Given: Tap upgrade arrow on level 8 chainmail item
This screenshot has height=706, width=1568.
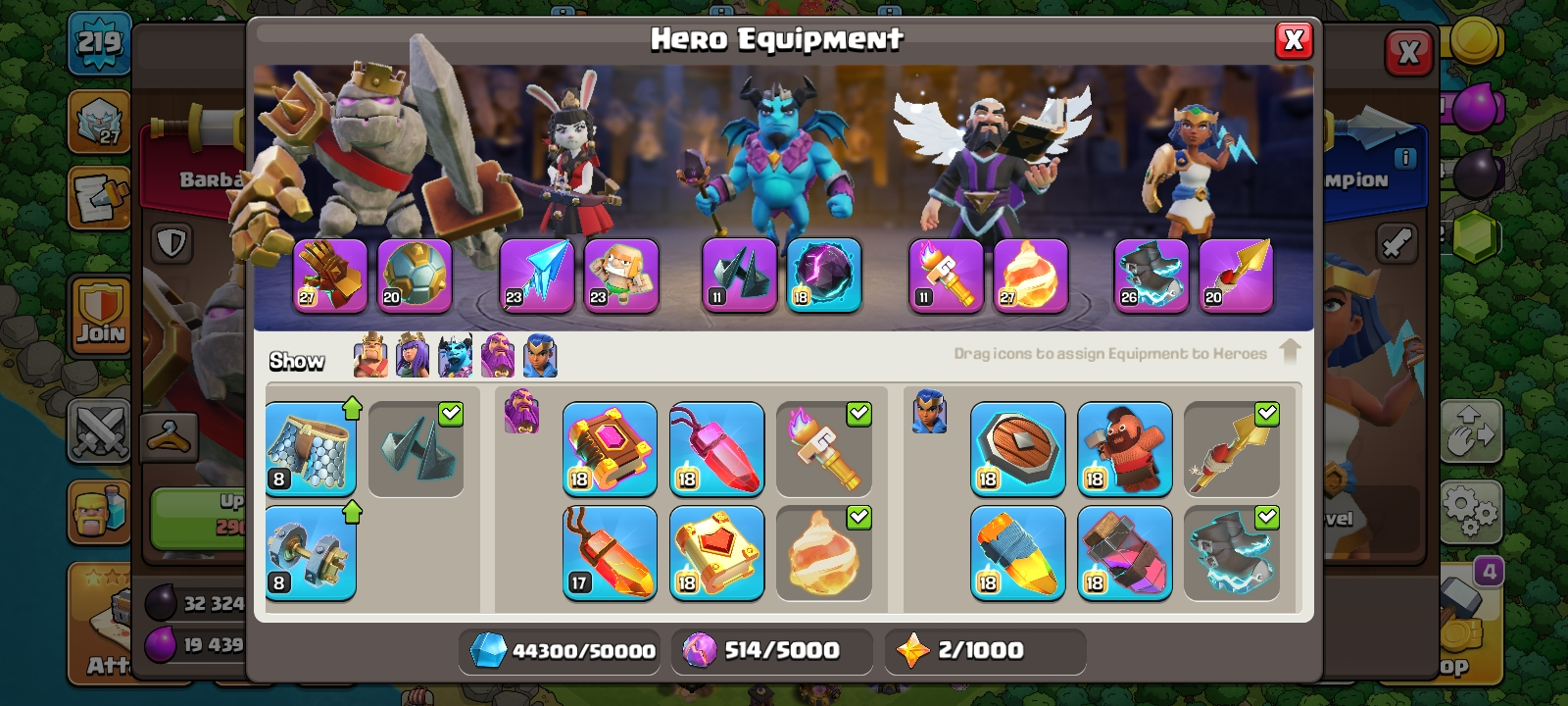Looking at the screenshot, I should click(352, 408).
